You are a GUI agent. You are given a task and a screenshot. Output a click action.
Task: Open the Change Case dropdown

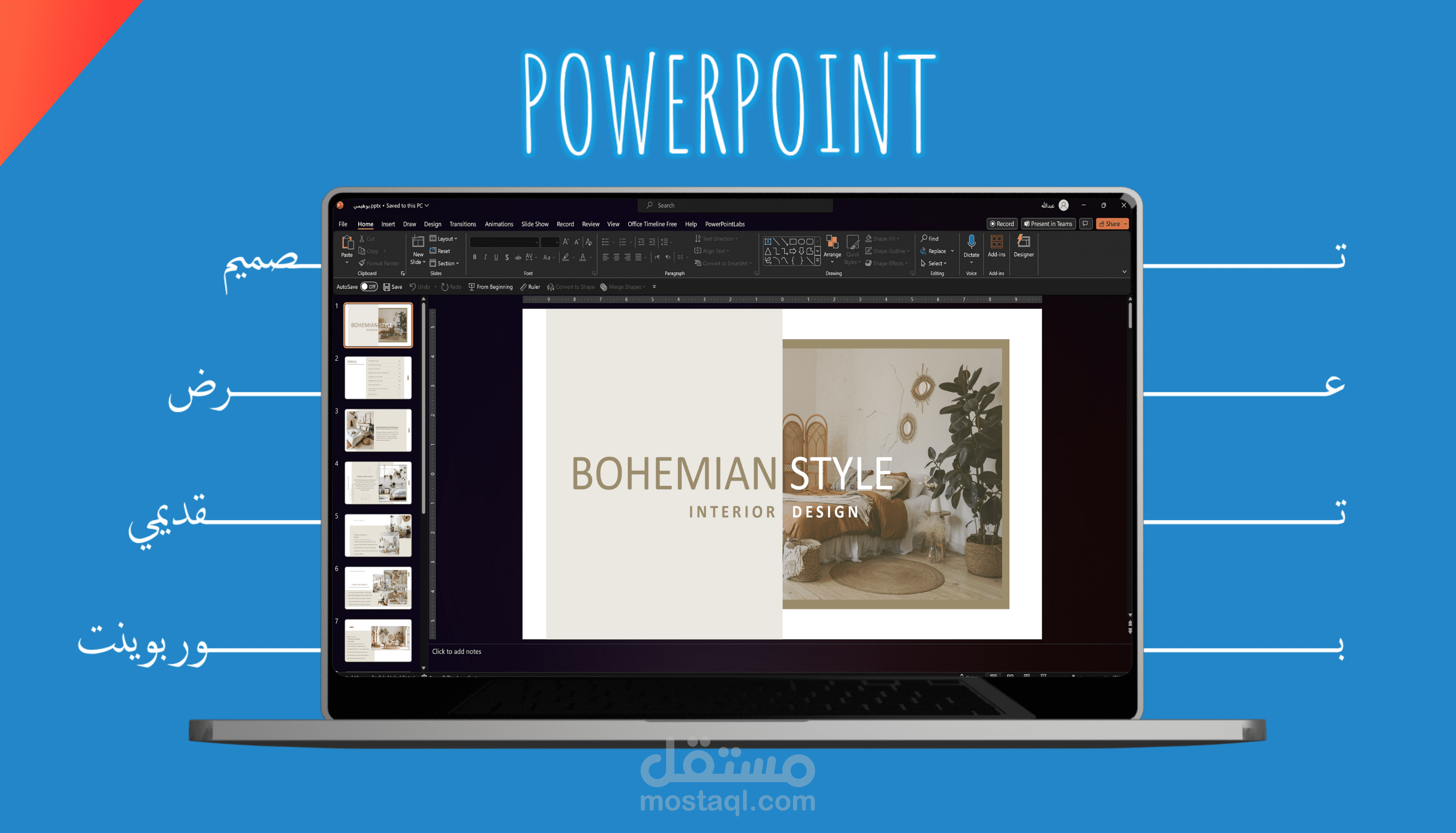(549, 257)
